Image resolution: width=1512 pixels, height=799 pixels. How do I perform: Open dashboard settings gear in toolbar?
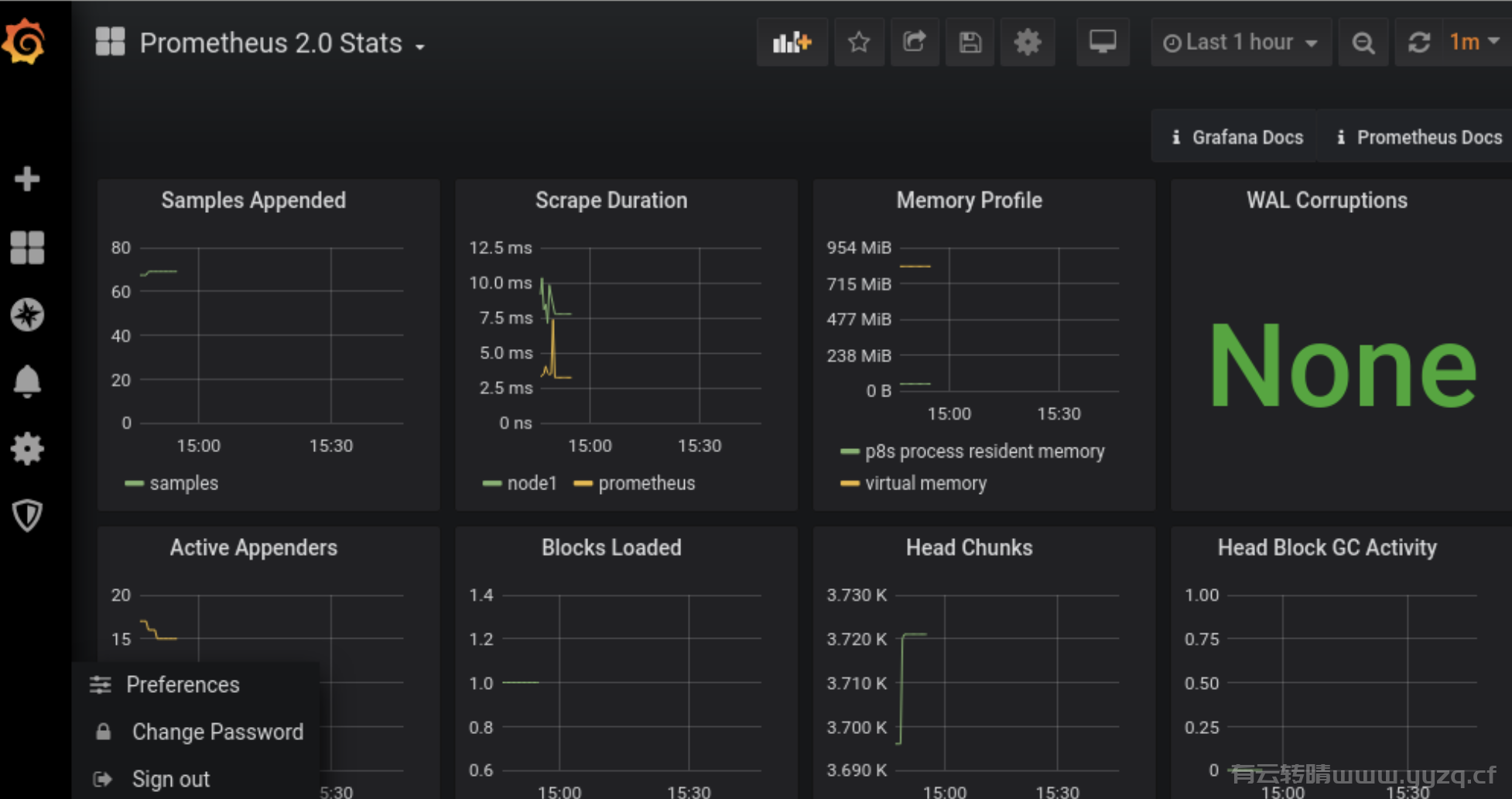click(1028, 42)
